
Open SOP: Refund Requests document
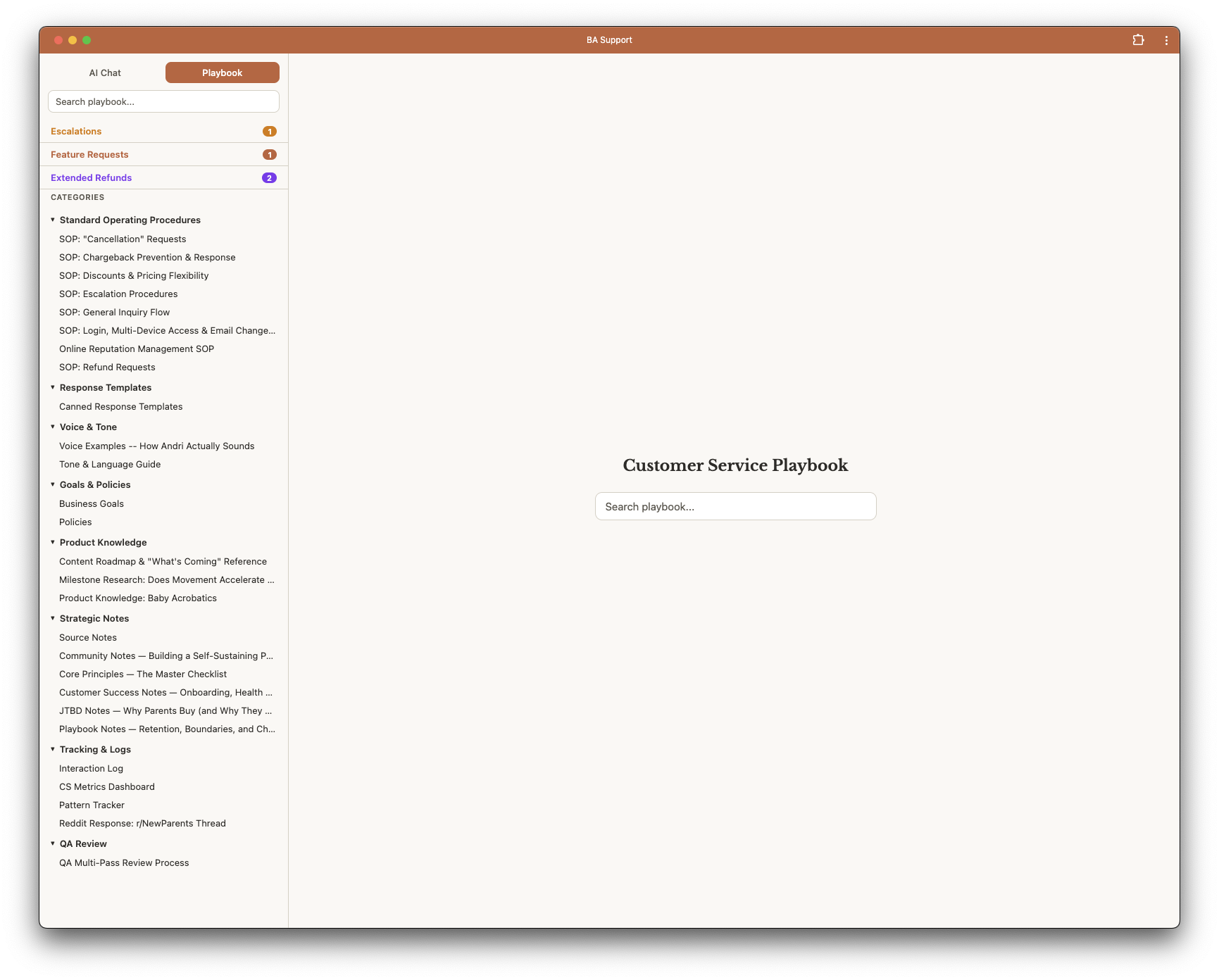[x=107, y=367]
